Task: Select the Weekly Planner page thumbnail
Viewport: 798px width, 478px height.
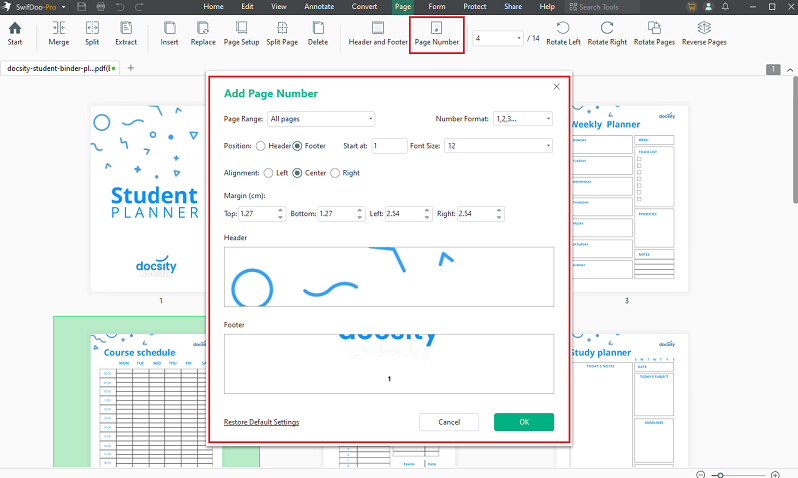Action: [630, 199]
